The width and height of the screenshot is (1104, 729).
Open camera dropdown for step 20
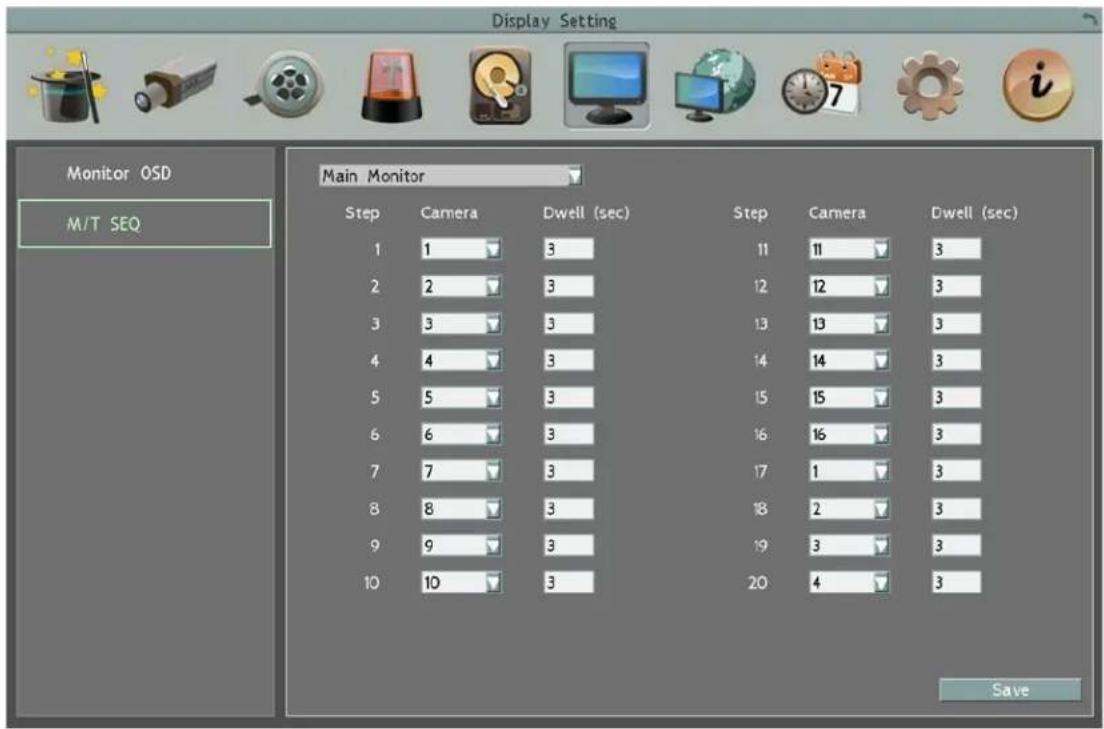pyautogui.click(x=849, y=582)
